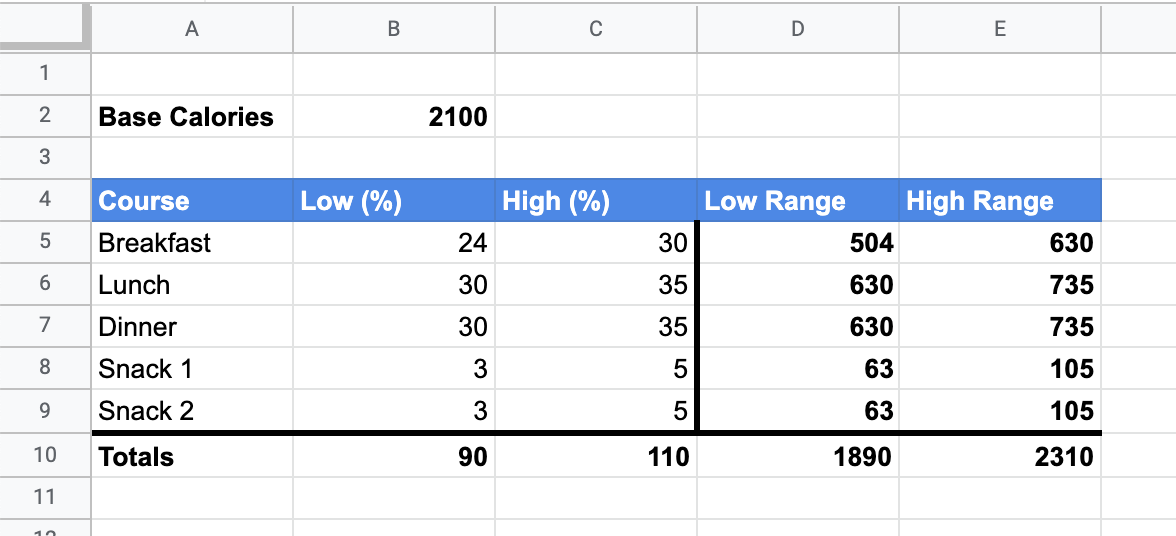Select column A header
The height and width of the screenshot is (536, 1176).
(191, 29)
